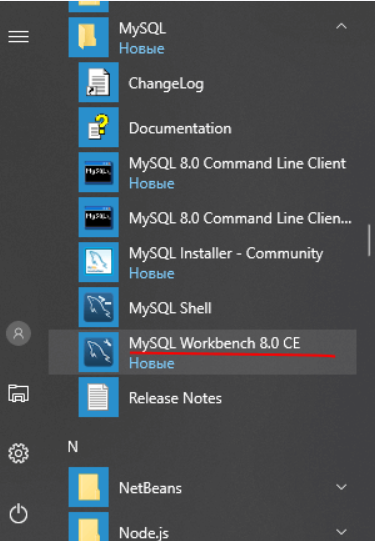The height and width of the screenshot is (541, 375).
Task: Click the user account avatar button
Action: click(19, 333)
